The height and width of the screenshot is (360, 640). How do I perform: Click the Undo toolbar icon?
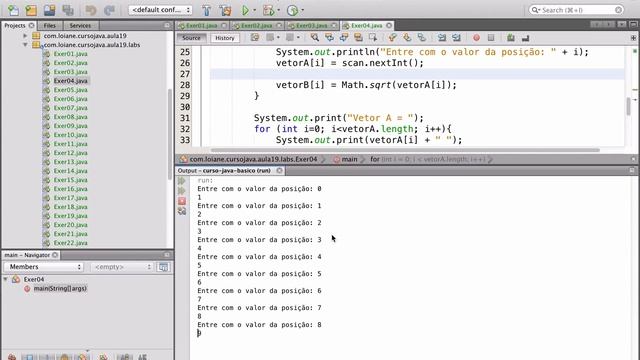pos(91,10)
